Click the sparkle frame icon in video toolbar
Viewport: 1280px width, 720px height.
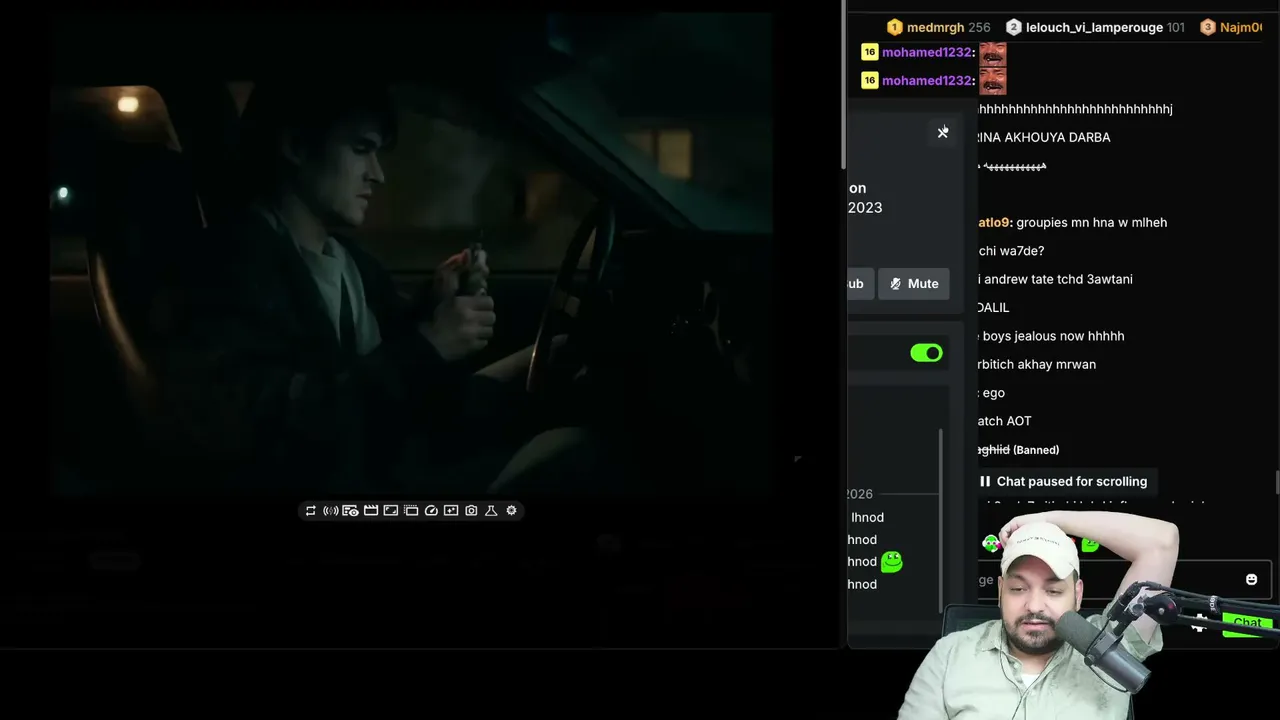pyautogui.click(x=451, y=511)
